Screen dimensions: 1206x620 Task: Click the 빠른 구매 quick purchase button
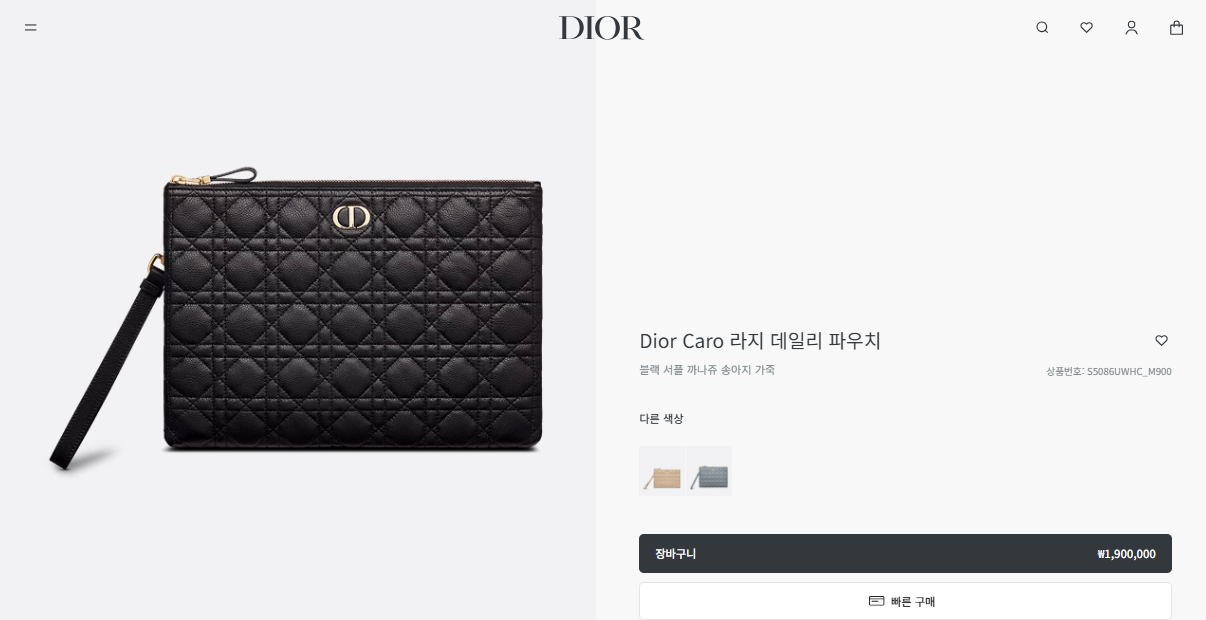tap(905, 601)
